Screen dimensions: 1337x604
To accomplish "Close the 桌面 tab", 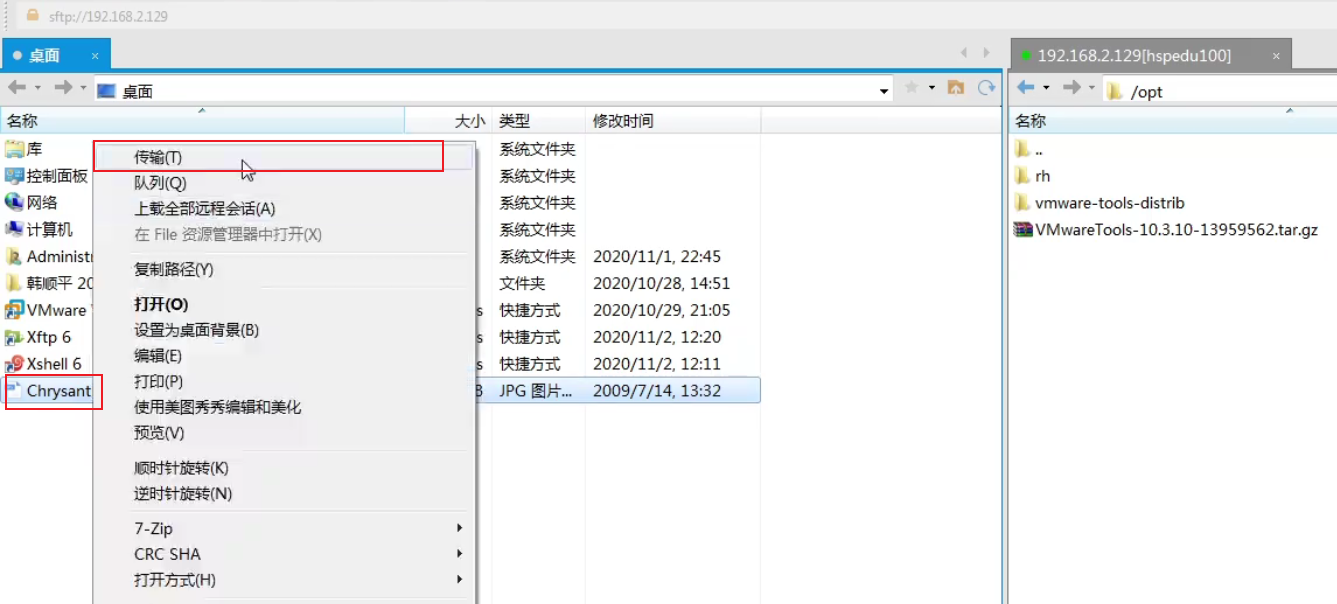I will point(95,56).
